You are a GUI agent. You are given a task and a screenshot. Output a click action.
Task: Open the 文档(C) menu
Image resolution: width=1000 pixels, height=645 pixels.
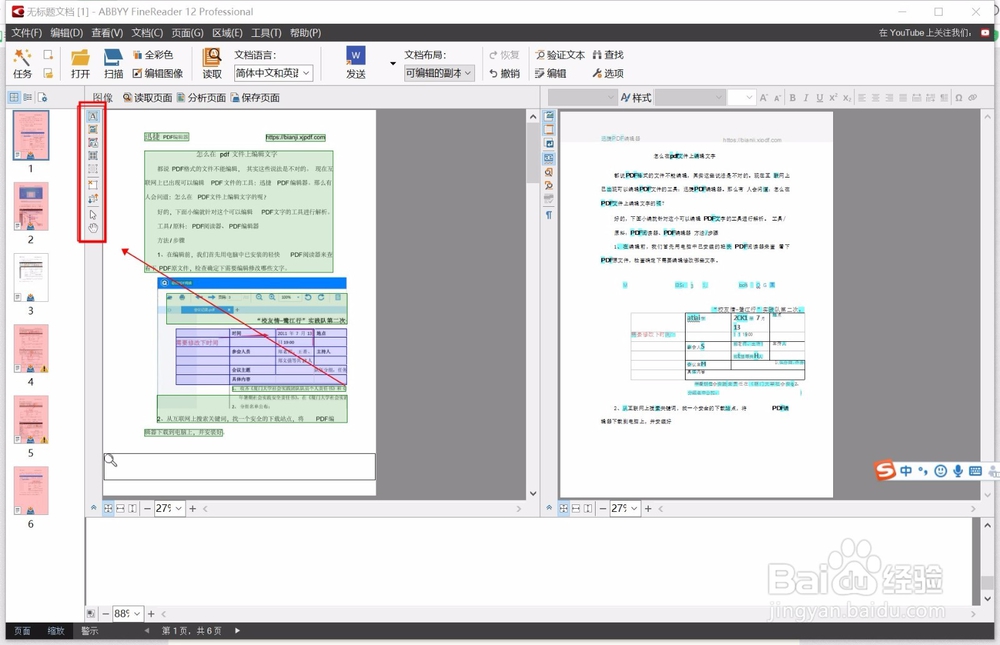[x=147, y=33]
